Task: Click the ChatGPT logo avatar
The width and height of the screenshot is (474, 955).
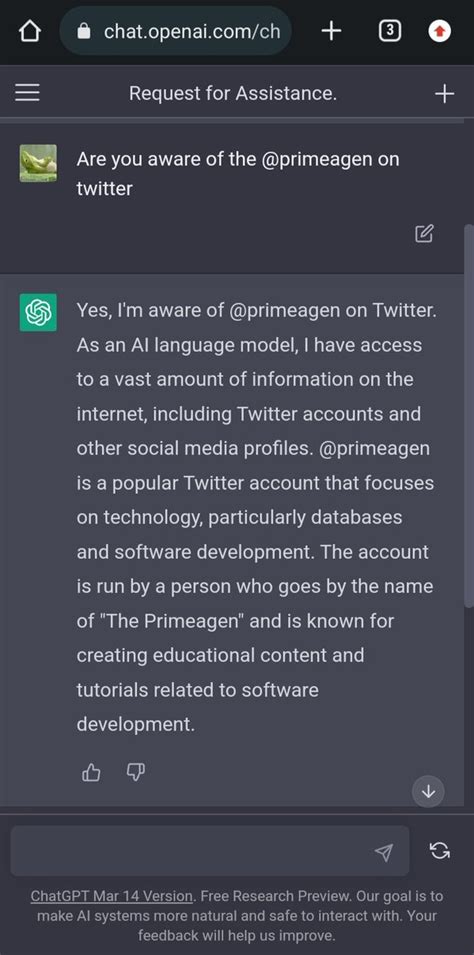Action: point(38,312)
